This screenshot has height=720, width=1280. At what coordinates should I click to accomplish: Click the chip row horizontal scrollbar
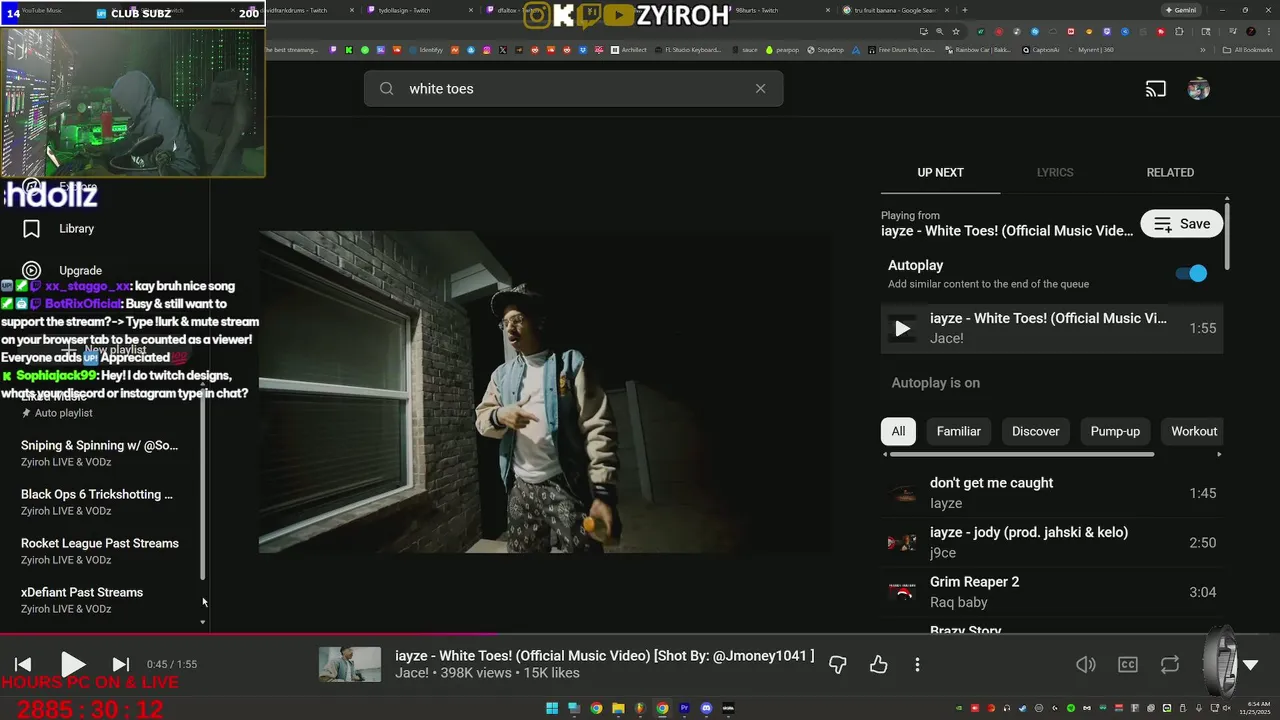(x=1021, y=454)
